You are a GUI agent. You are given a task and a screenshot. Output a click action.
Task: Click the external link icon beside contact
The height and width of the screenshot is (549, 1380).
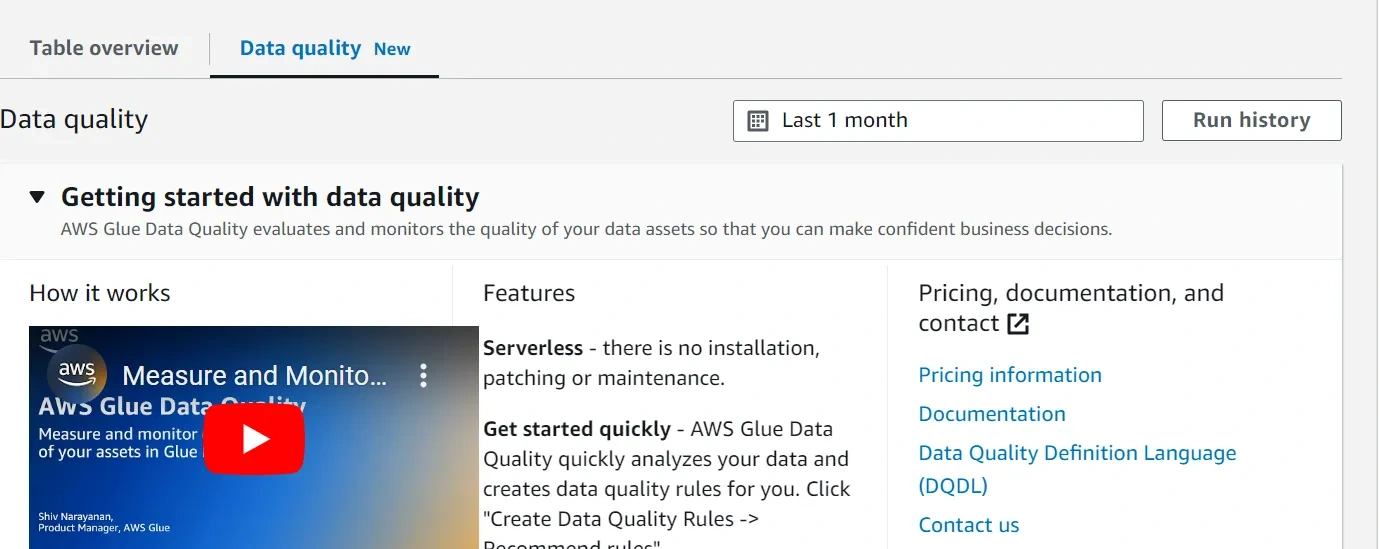tap(1018, 324)
